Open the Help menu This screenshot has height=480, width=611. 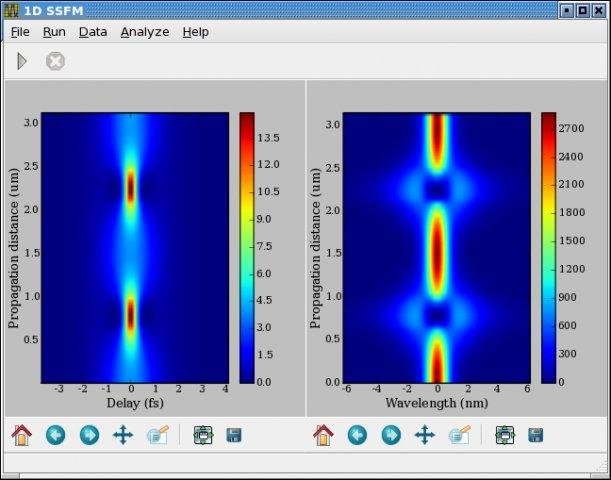[x=195, y=31]
